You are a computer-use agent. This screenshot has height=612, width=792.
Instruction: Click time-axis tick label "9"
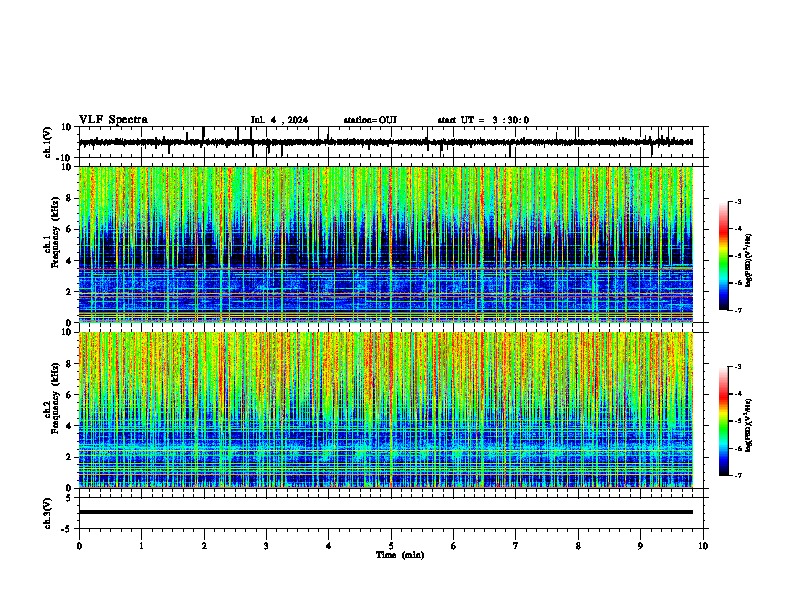pos(640,546)
